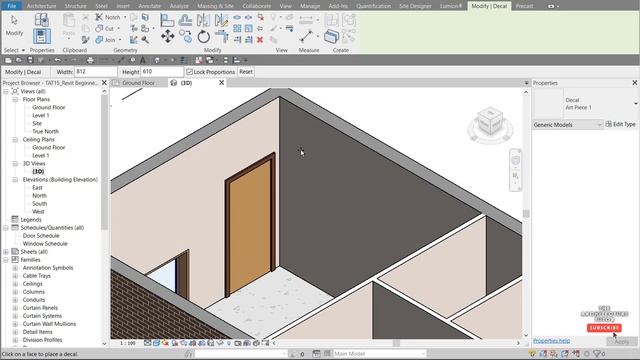The image size is (640, 360).
Task: Open the File menu tab
Action: pos(11,6)
